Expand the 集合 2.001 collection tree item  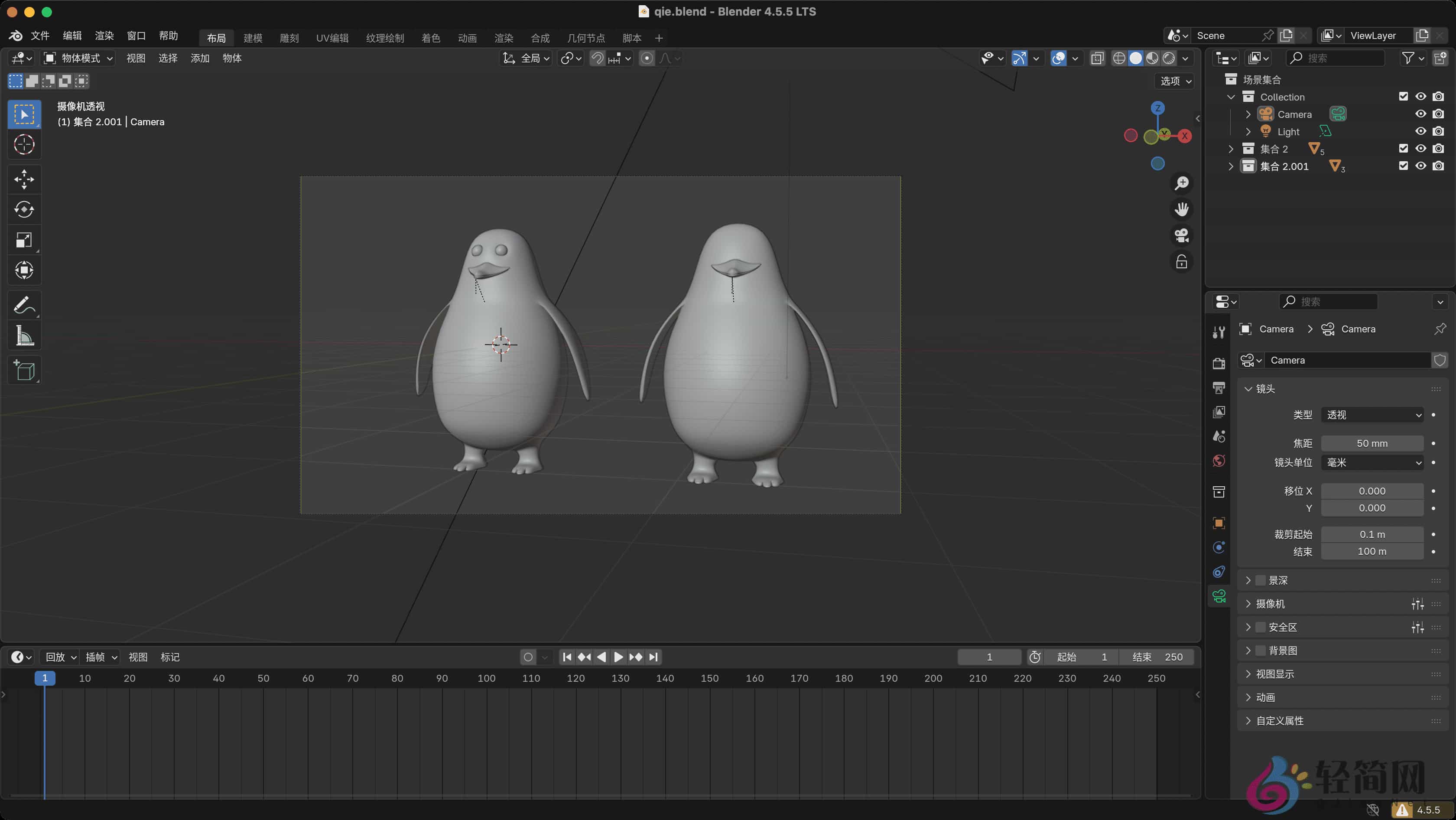click(x=1231, y=166)
